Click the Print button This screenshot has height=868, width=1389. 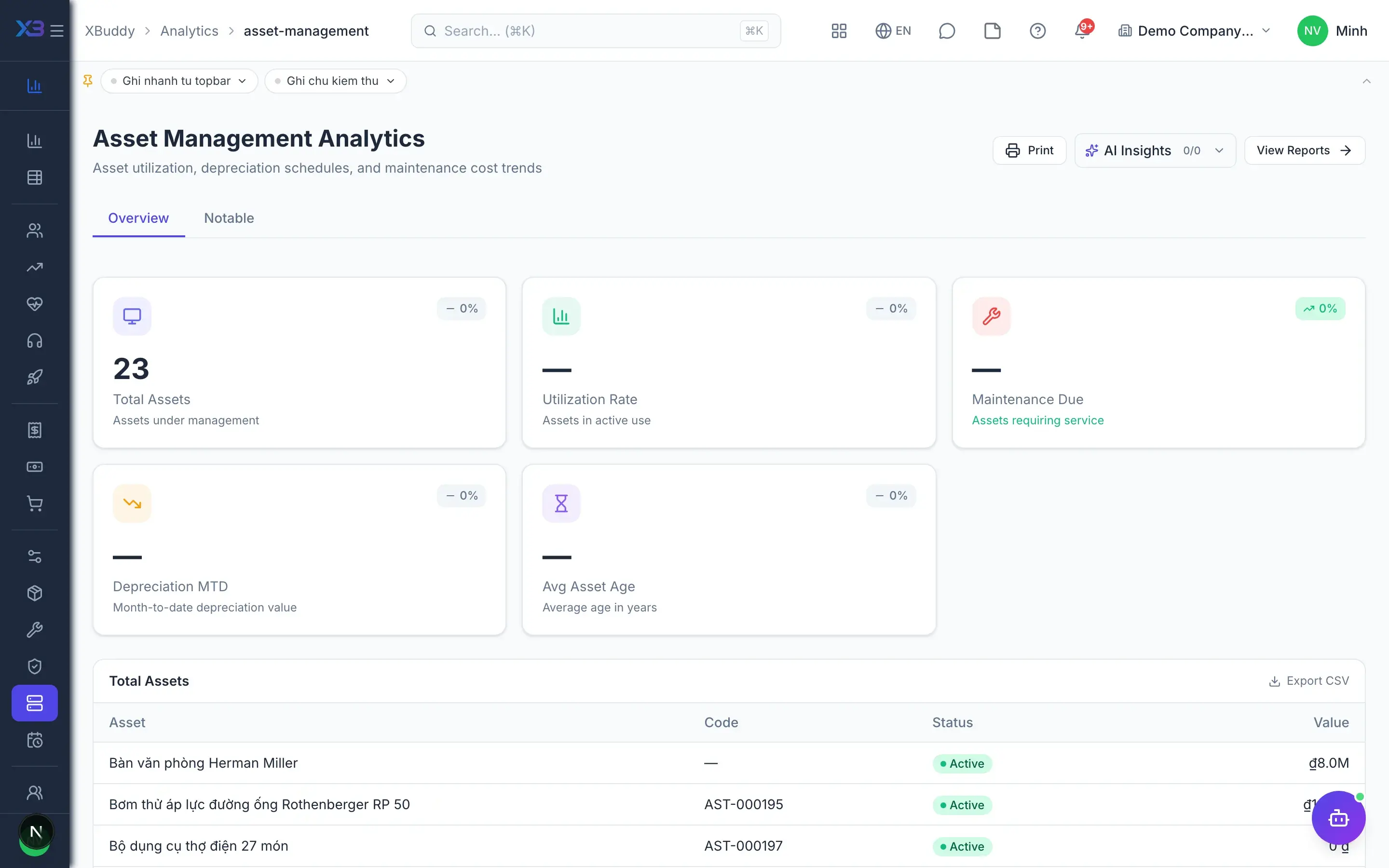click(1029, 150)
